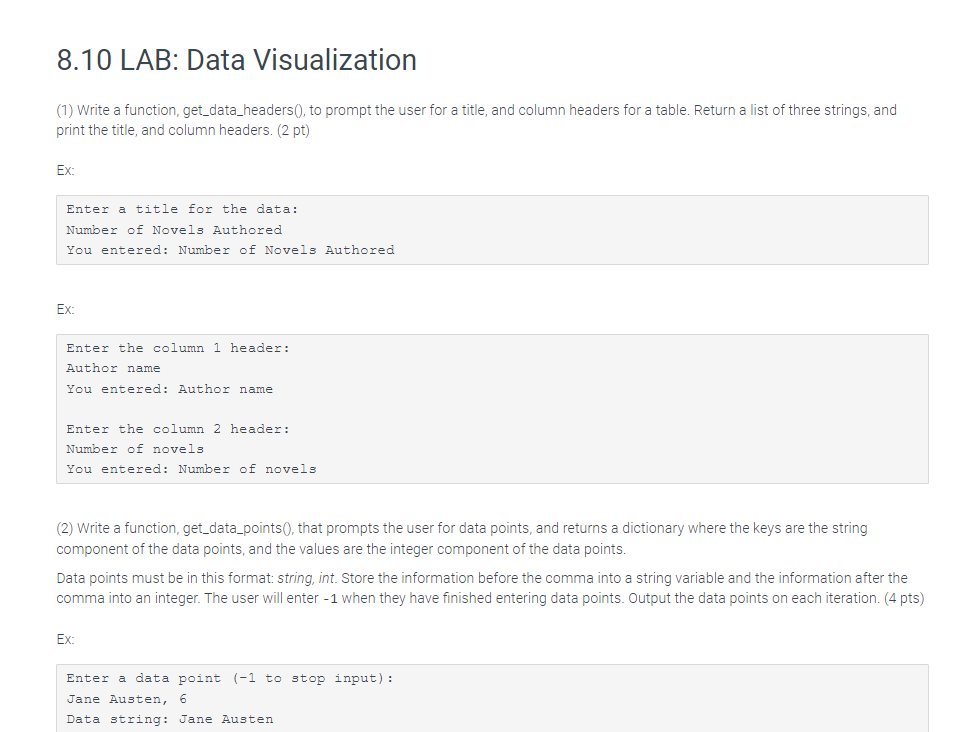Viewport: 977px width, 732px height.
Task: Click the "get_data_points()" function name in step 2
Action: [x=237, y=528]
